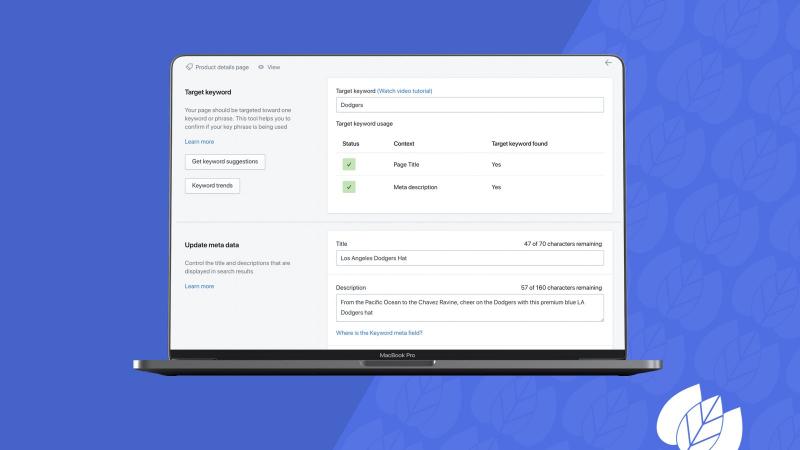This screenshot has height=450, width=800.
Task: Open the Watch video tutorial link
Action: pyautogui.click(x=405, y=91)
